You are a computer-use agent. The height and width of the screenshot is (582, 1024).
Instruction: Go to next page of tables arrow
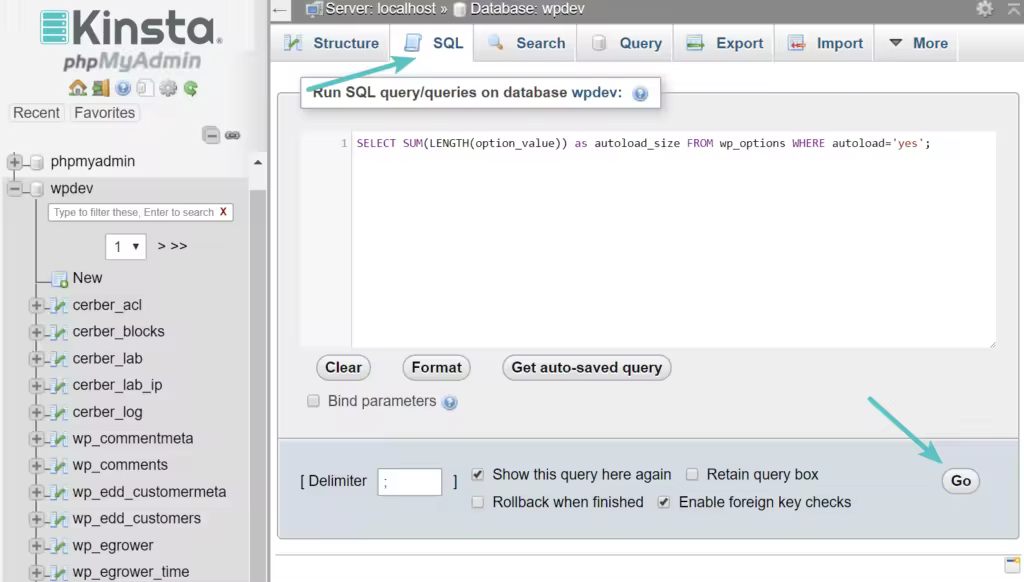(161, 246)
